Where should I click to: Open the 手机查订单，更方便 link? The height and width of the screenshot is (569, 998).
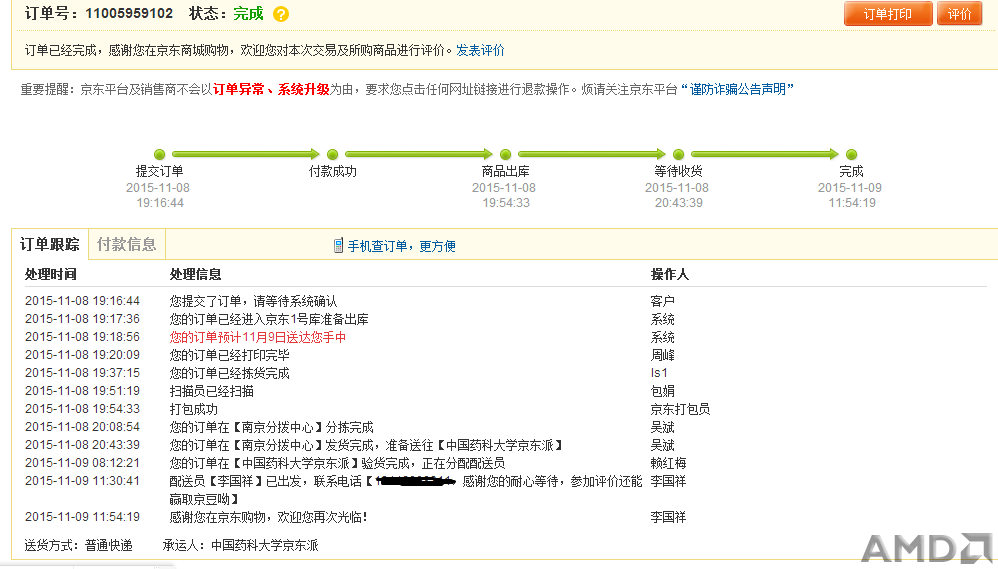coord(402,246)
